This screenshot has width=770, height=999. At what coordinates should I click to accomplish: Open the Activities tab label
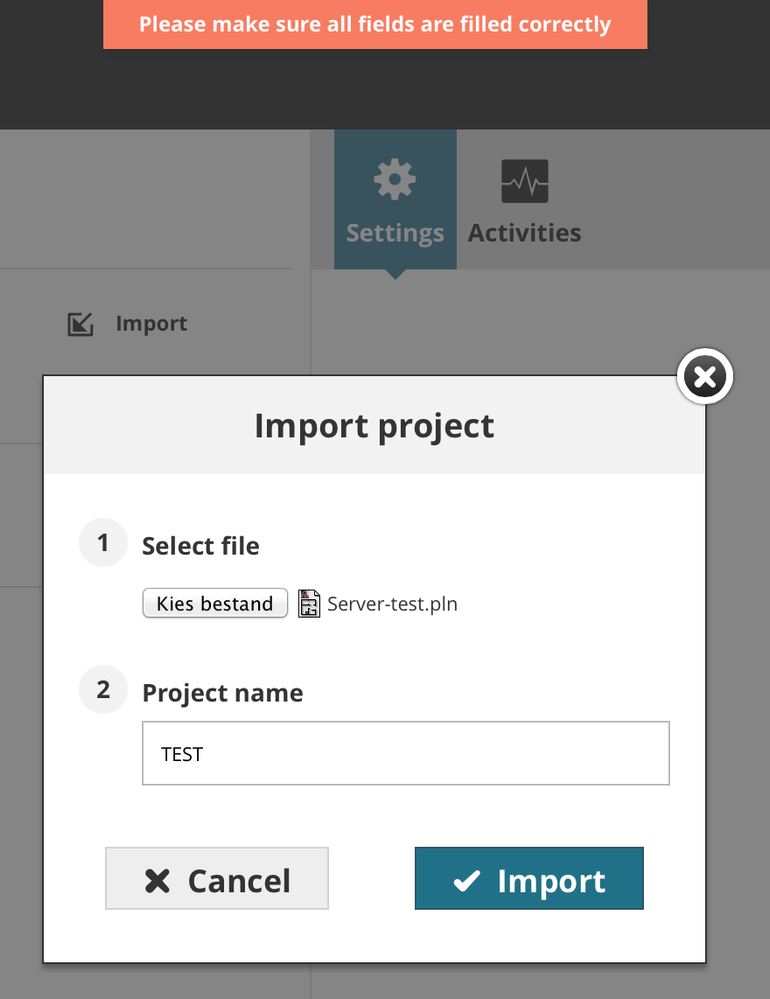[x=524, y=233]
